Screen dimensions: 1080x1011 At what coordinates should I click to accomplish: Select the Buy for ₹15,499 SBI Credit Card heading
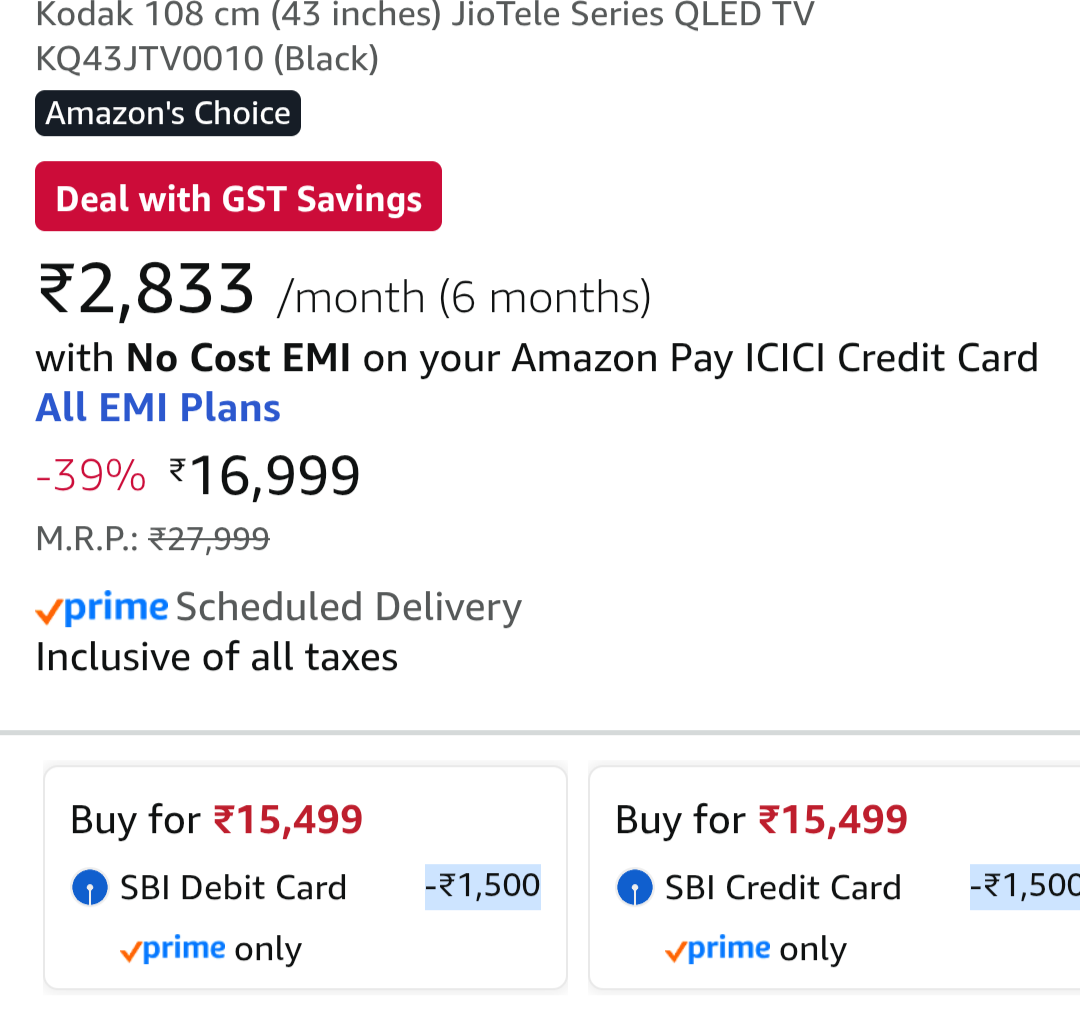[x=761, y=820]
